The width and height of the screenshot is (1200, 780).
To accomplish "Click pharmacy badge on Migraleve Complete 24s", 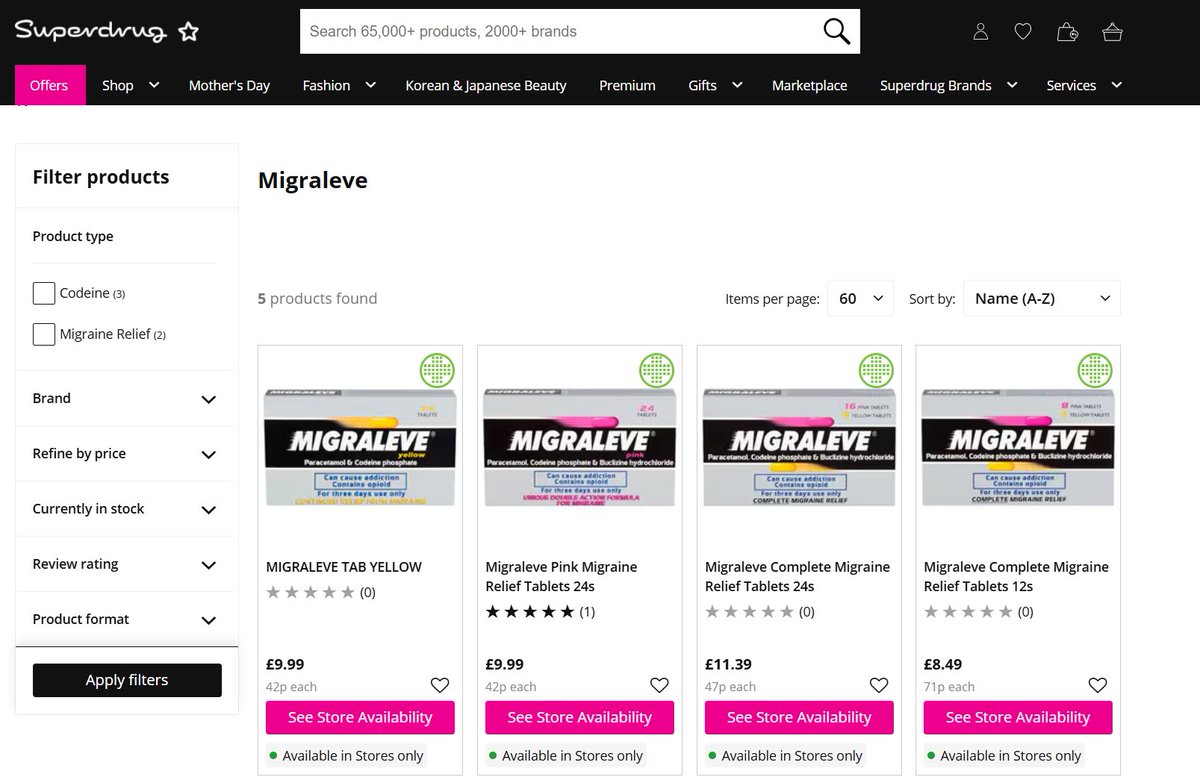I will pyautogui.click(x=876, y=370).
